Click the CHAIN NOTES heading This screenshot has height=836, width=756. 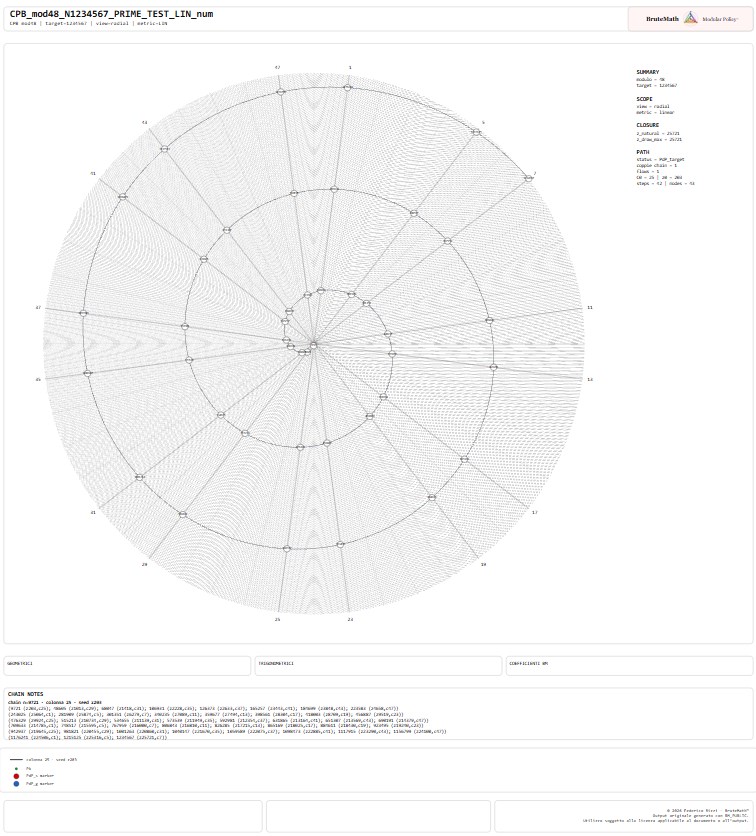pos(26,694)
